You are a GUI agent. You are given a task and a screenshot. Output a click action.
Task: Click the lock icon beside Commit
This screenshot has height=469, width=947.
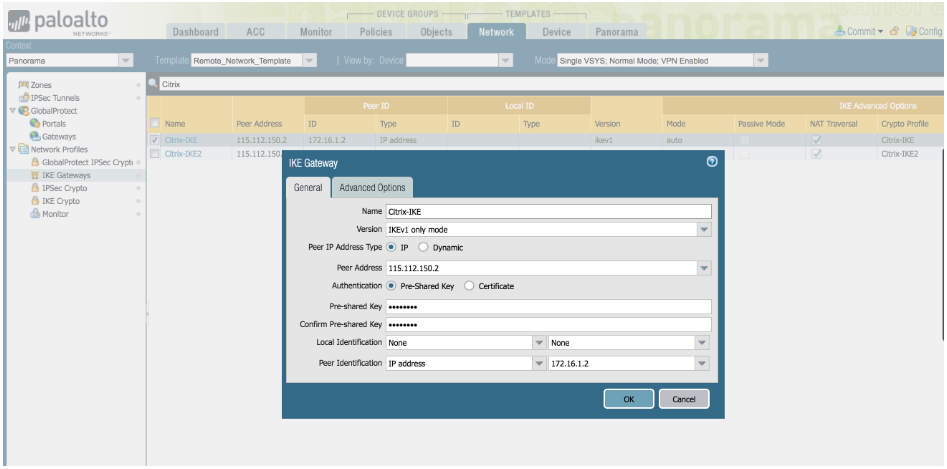pos(895,31)
